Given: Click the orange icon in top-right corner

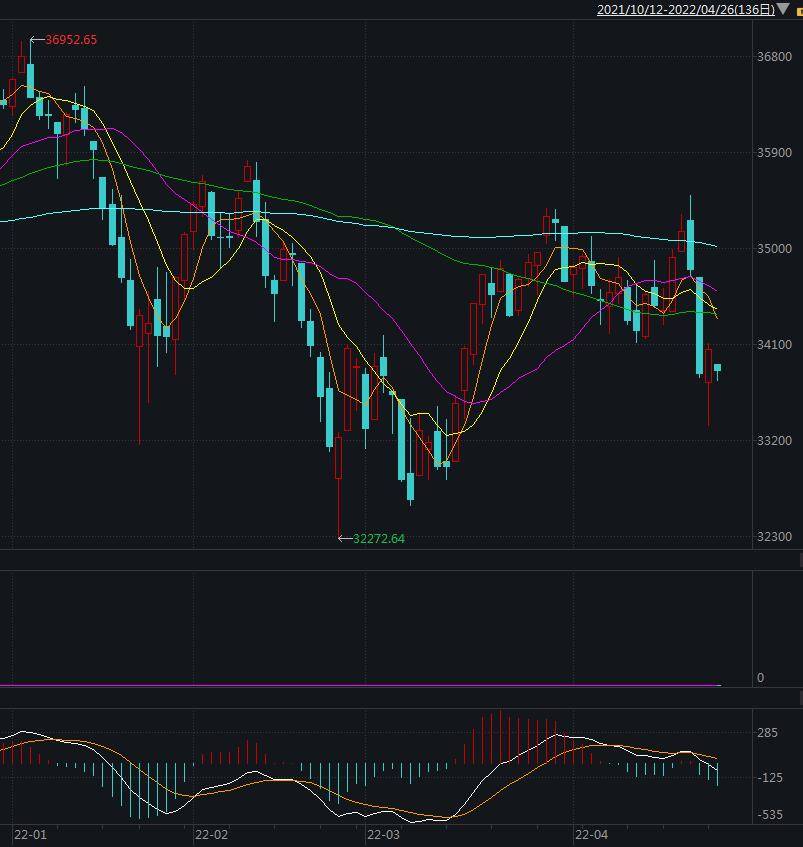Looking at the screenshot, I should (x=798, y=10).
